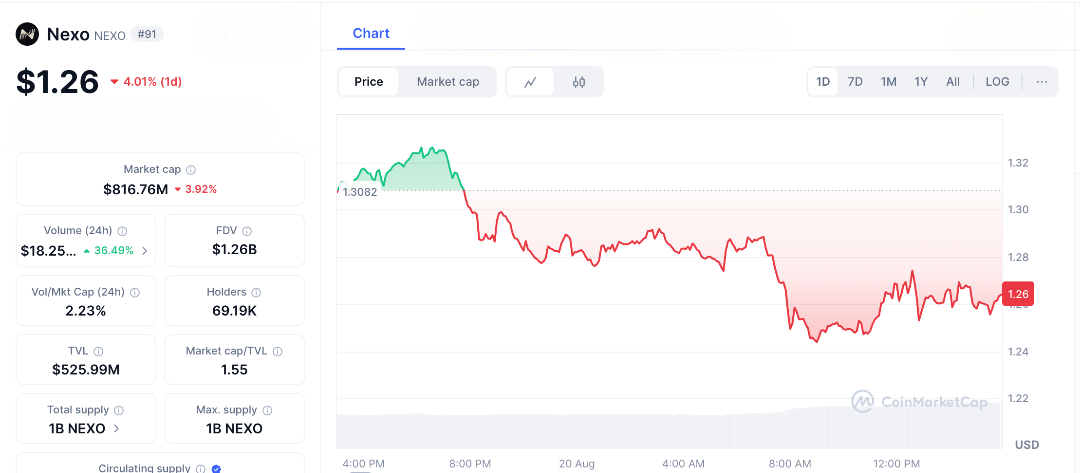The image size is (1080, 473).
Task: Click the 1.26 current price chart marker
Action: click(1018, 294)
